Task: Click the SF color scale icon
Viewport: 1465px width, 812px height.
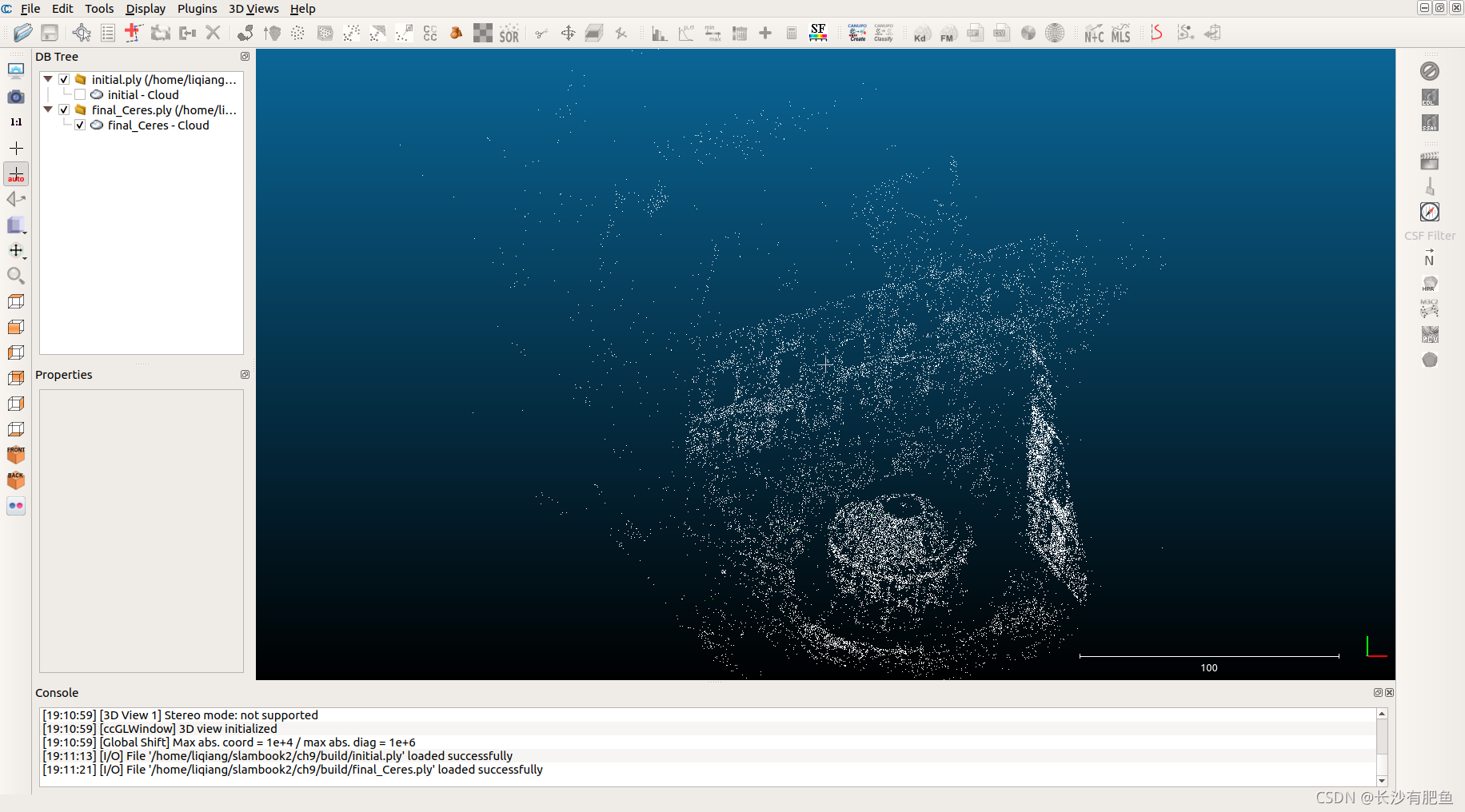Action: tap(818, 33)
